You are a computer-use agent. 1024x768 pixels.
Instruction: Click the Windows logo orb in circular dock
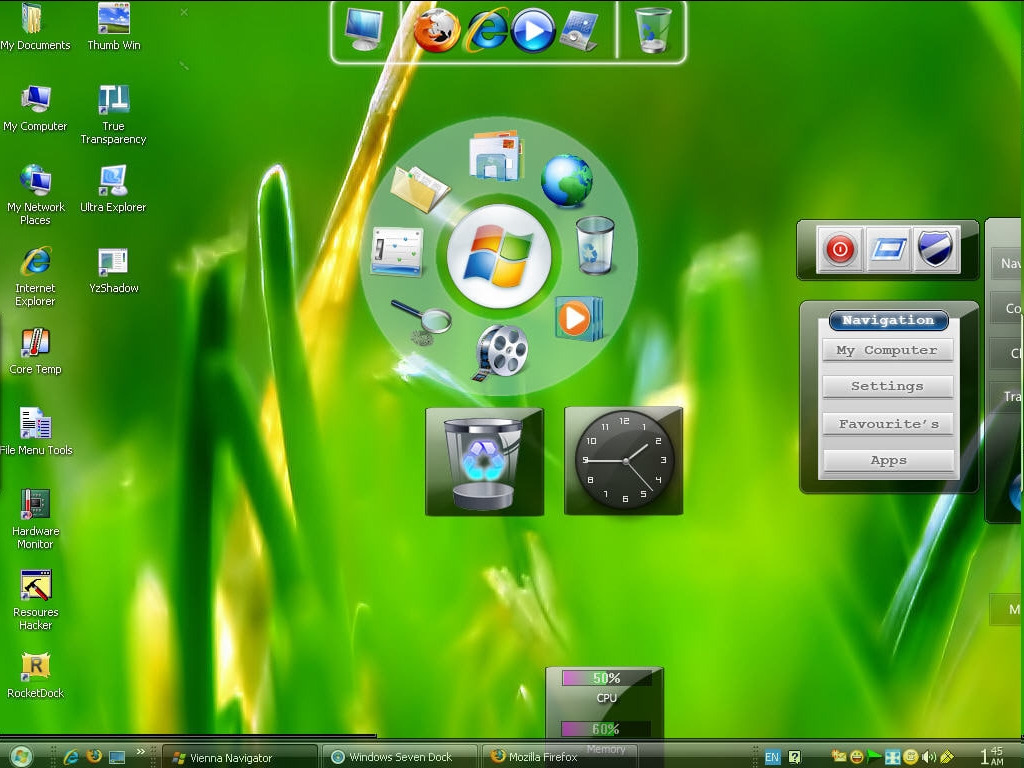click(499, 257)
